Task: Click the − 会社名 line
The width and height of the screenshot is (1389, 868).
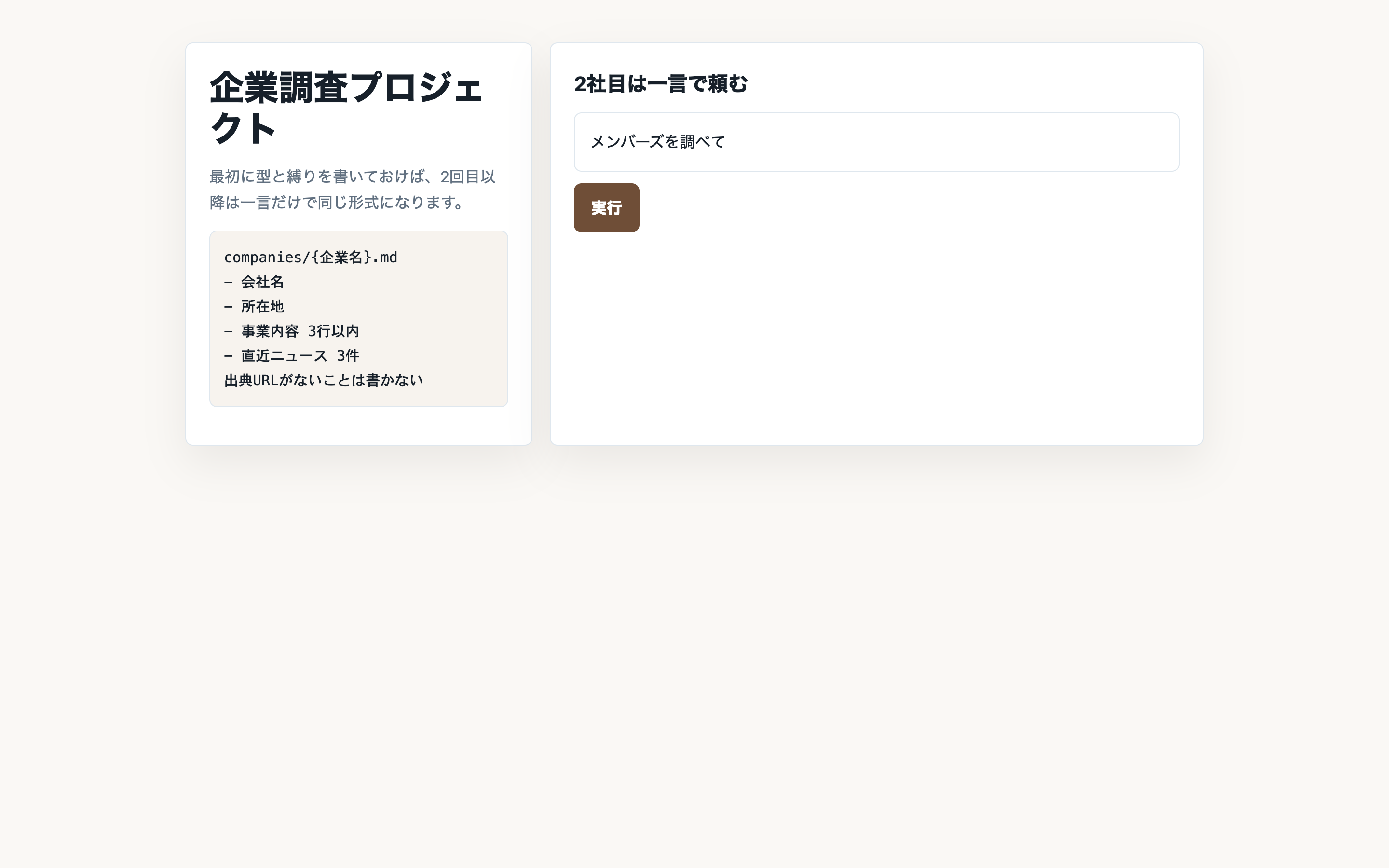Action: click(254, 282)
